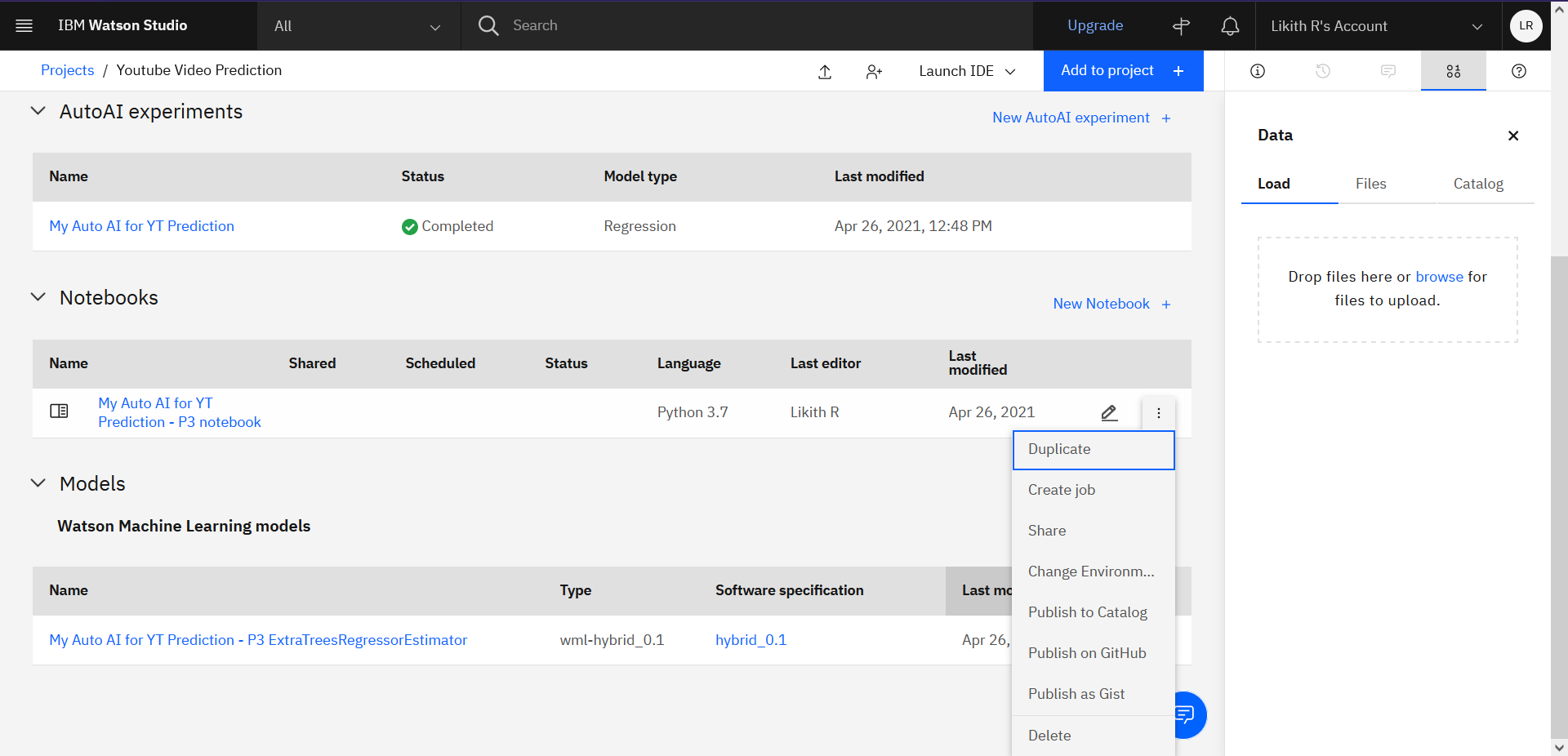Click the Python 3.7 language cell
The height and width of the screenshot is (756, 1568).
tap(693, 412)
